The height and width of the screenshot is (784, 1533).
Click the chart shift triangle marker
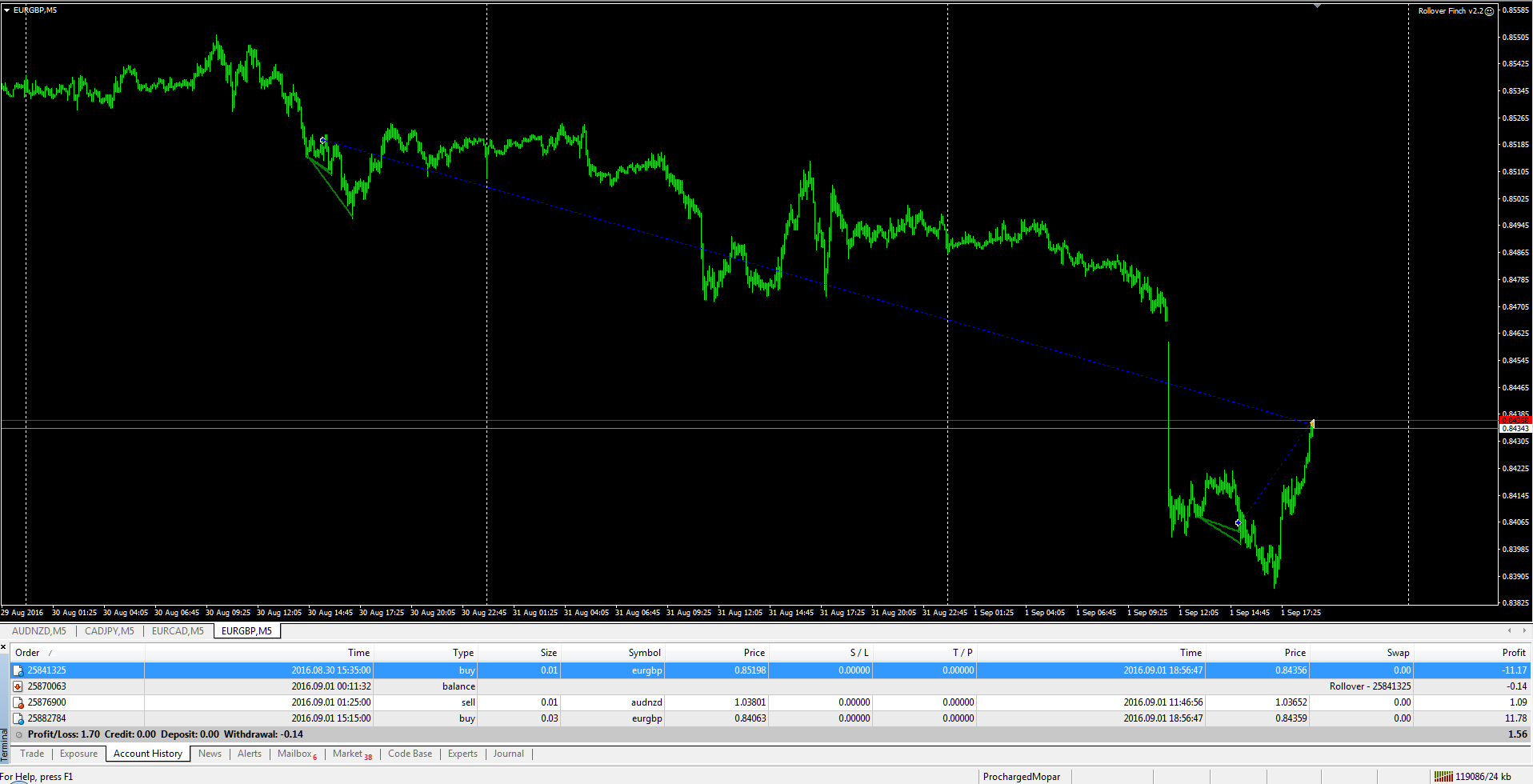(1317, 6)
